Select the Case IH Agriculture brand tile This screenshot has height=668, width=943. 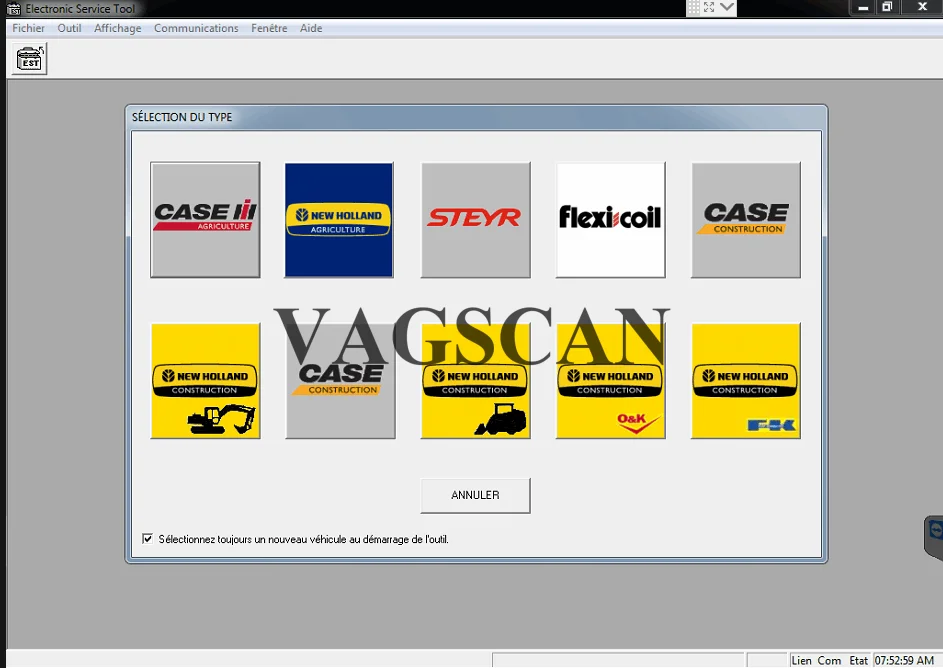click(x=205, y=220)
